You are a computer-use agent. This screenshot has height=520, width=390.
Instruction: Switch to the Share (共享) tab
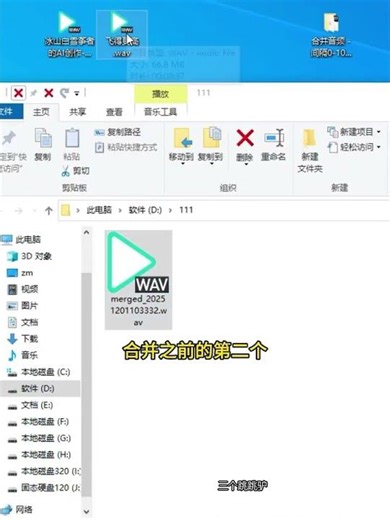[x=77, y=112]
